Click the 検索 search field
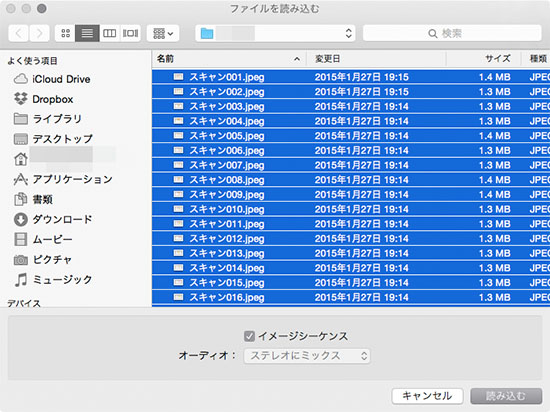Image resolution: width=550 pixels, height=412 pixels. 452,33
